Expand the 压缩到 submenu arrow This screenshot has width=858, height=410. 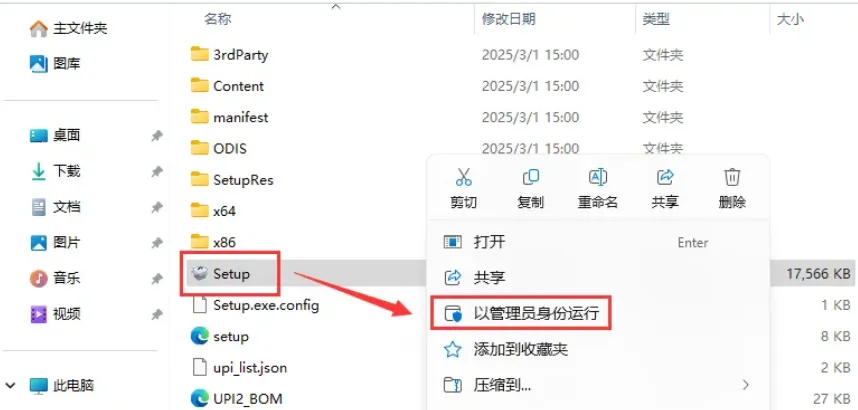pos(745,384)
